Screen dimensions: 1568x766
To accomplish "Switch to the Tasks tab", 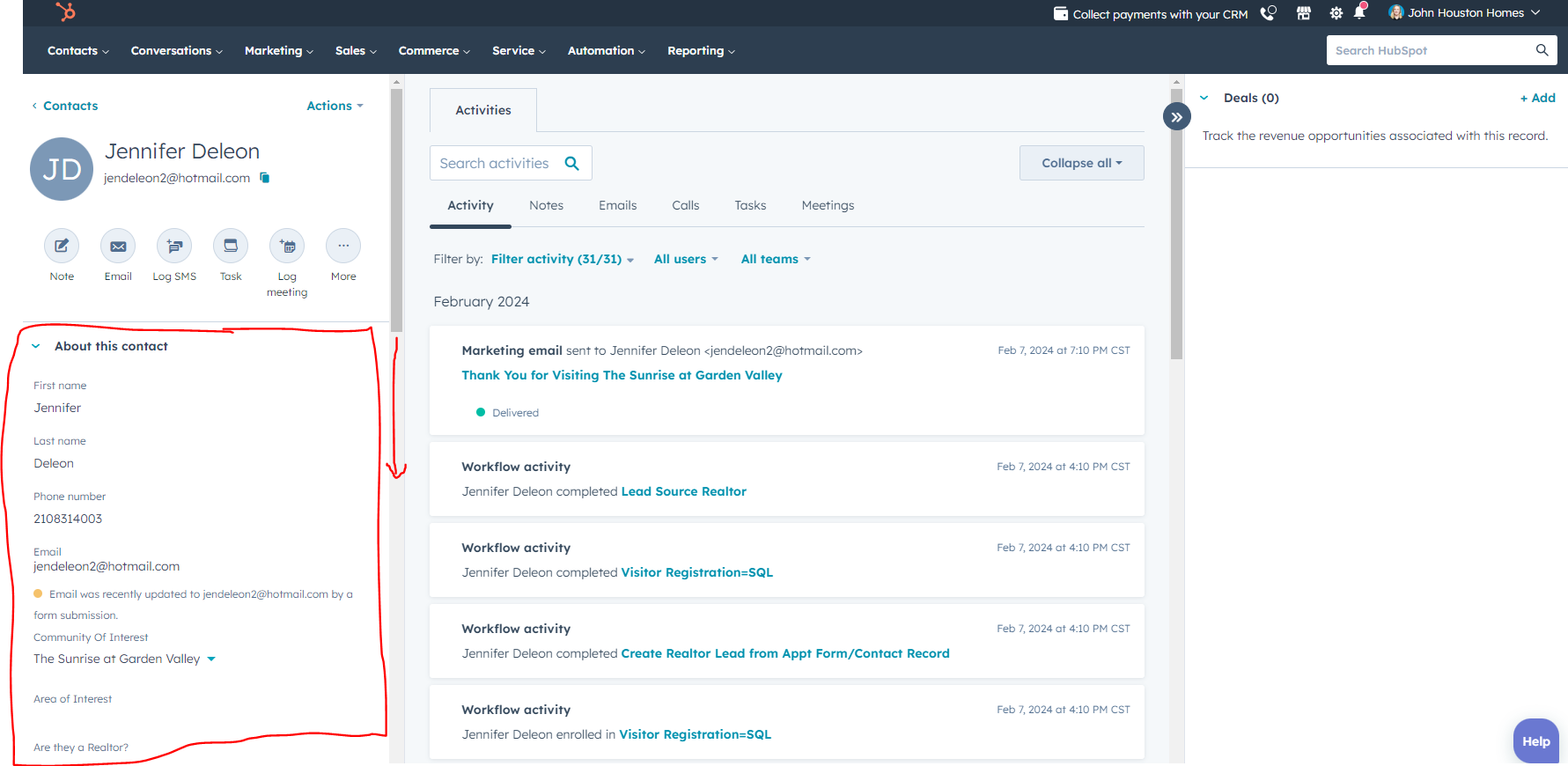I will pos(750,205).
